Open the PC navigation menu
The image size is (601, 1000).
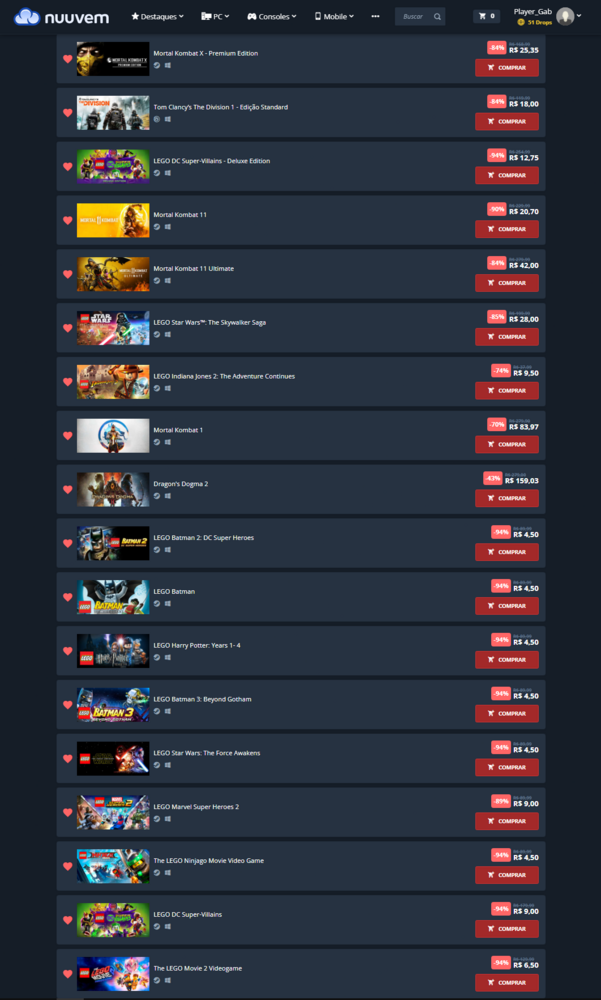(x=215, y=17)
